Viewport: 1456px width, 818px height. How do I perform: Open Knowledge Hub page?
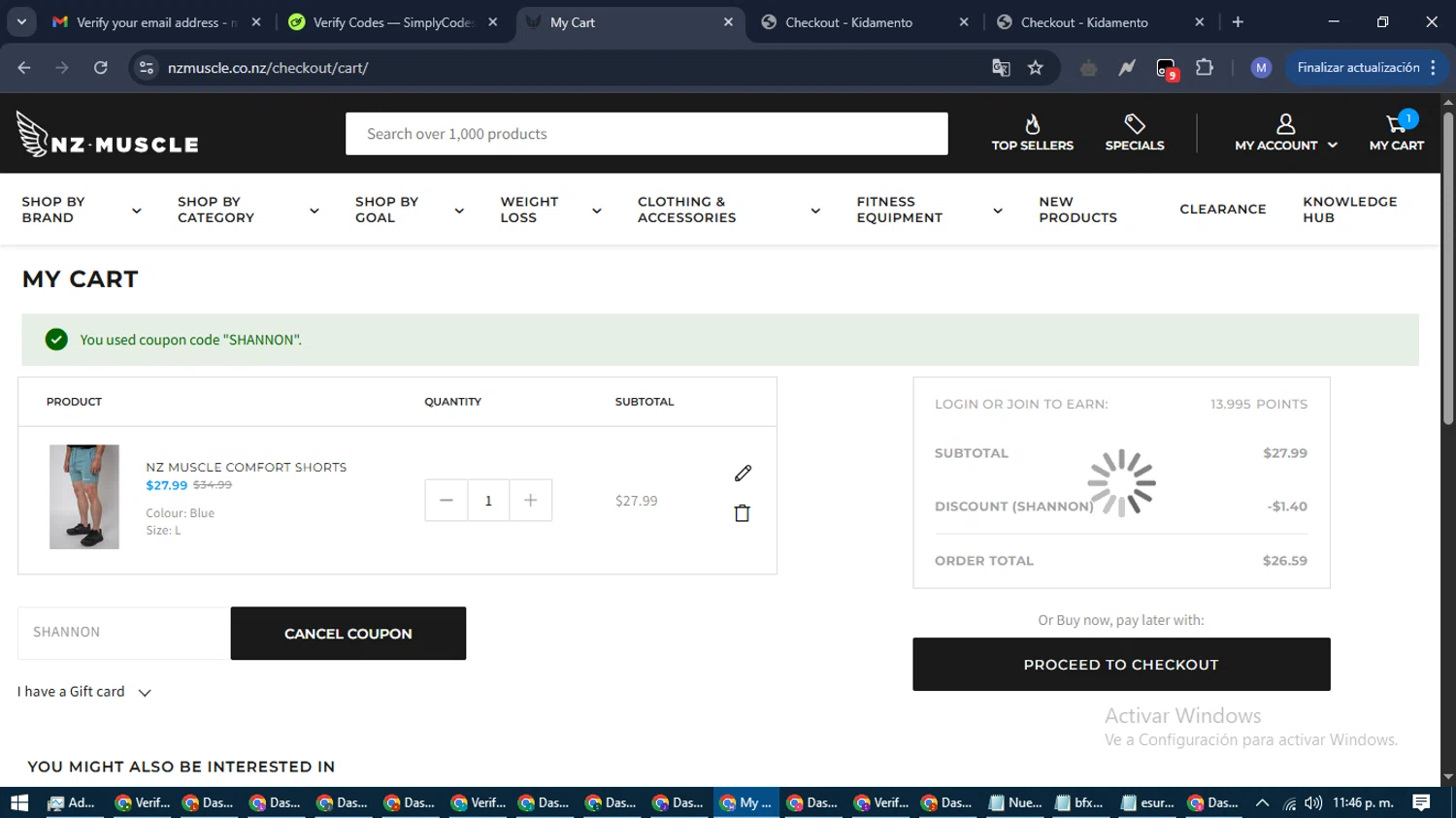pos(1349,210)
